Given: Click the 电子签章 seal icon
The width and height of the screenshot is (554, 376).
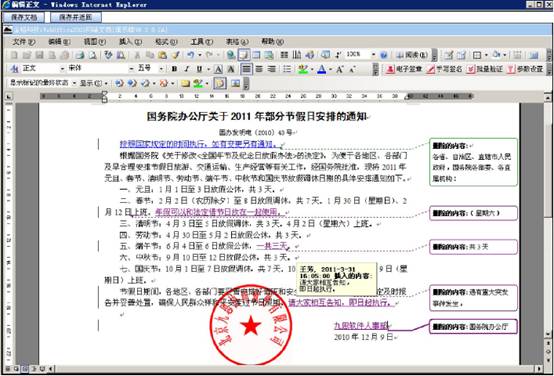Looking at the screenshot, I should click(x=390, y=69).
